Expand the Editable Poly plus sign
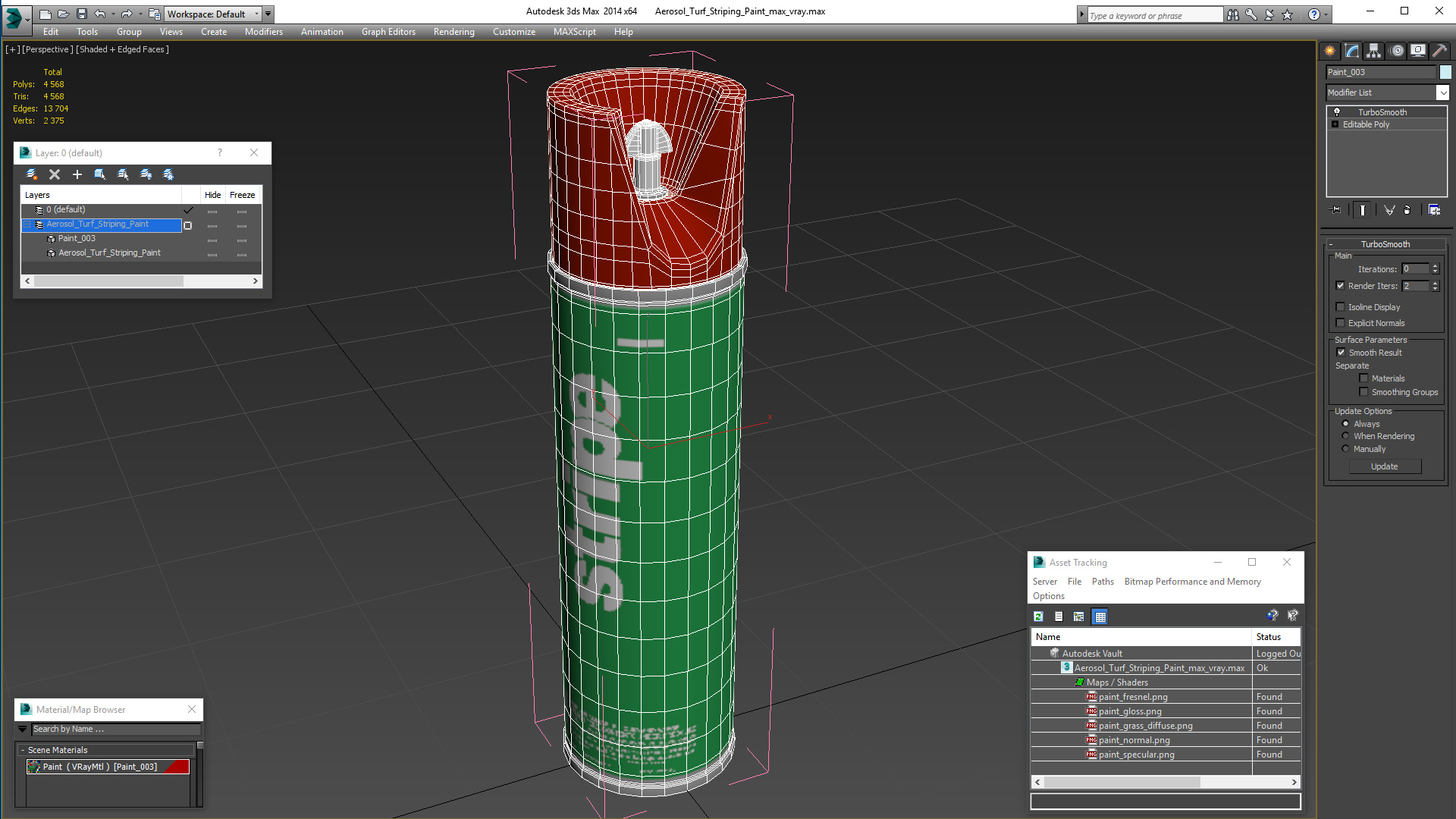This screenshot has width=1456, height=819. [x=1335, y=124]
